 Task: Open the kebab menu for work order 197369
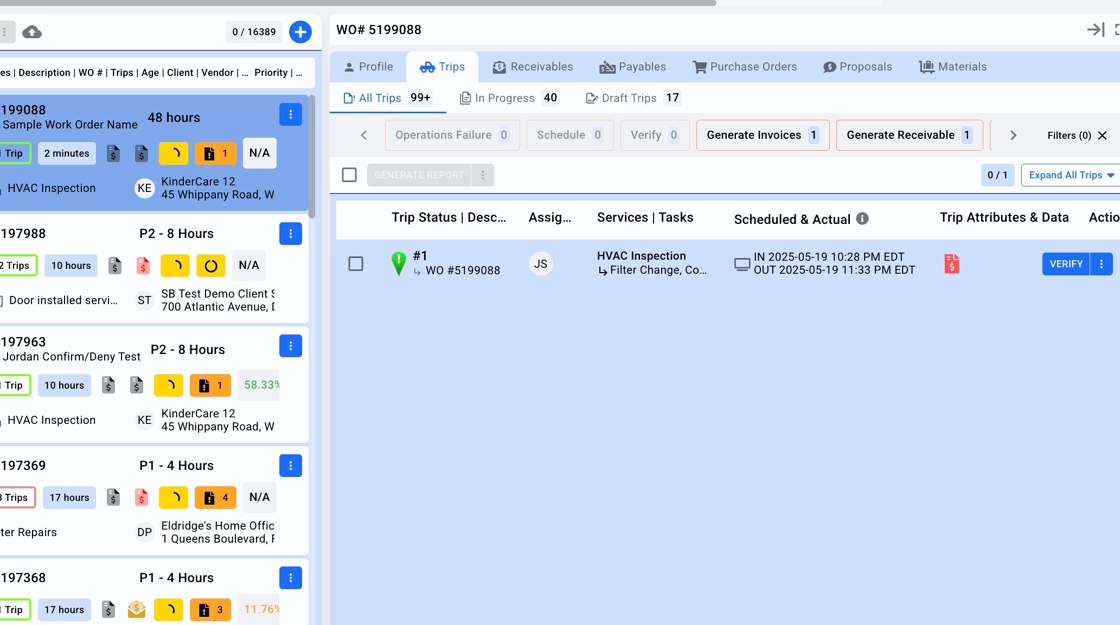point(291,466)
